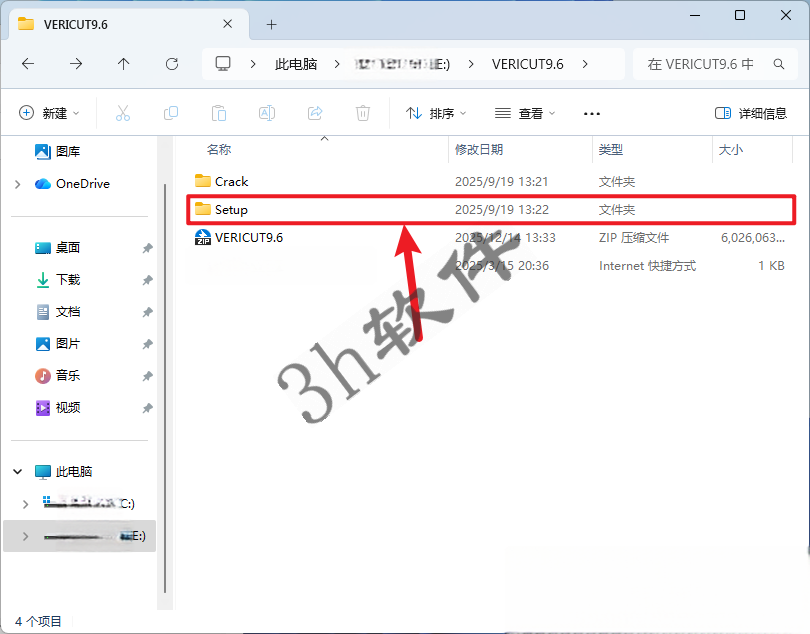Viewport: 810px width, 634px height.
Task: Refresh the current folder view
Action: [172, 64]
